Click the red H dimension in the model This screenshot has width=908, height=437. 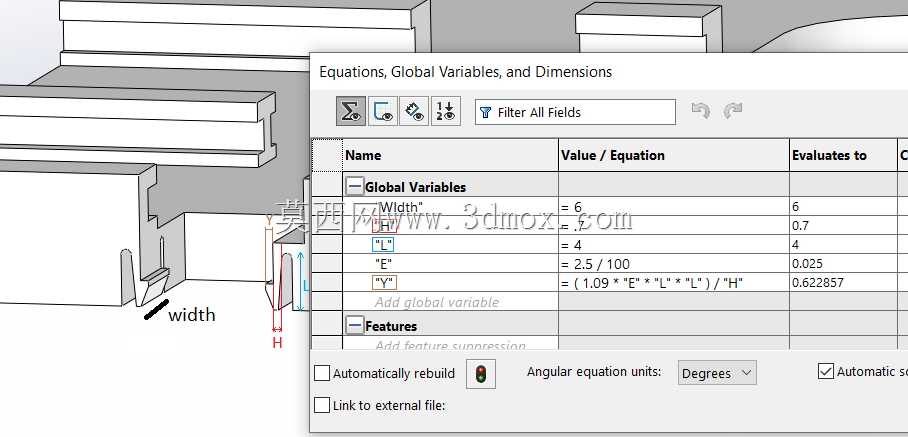(277, 343)
